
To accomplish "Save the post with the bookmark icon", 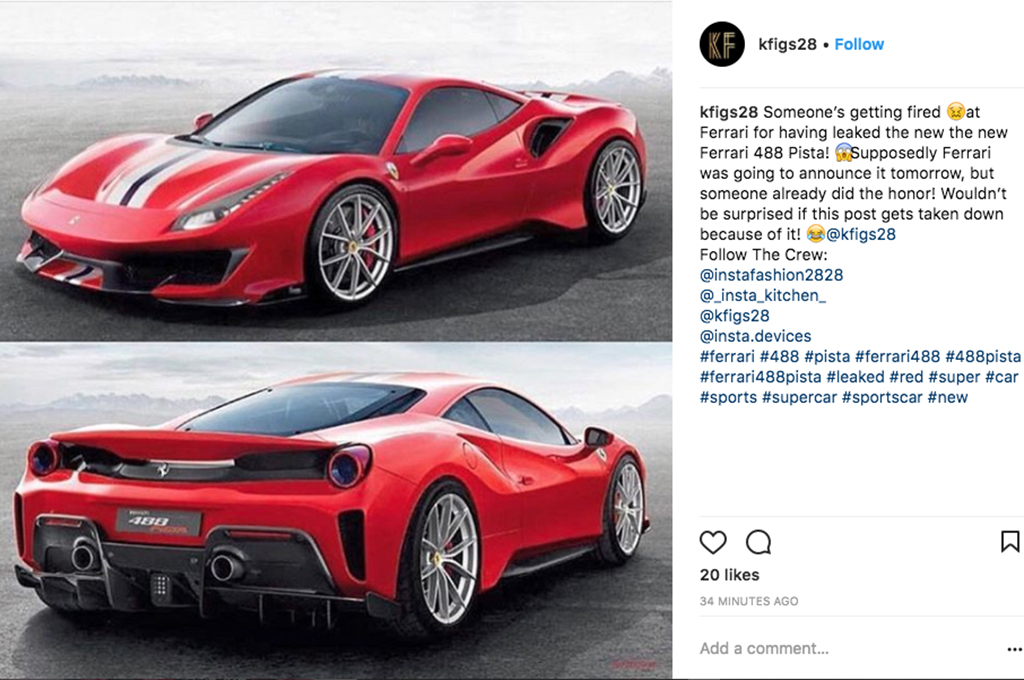I will pyautogui.click(x=1010, y=542).
